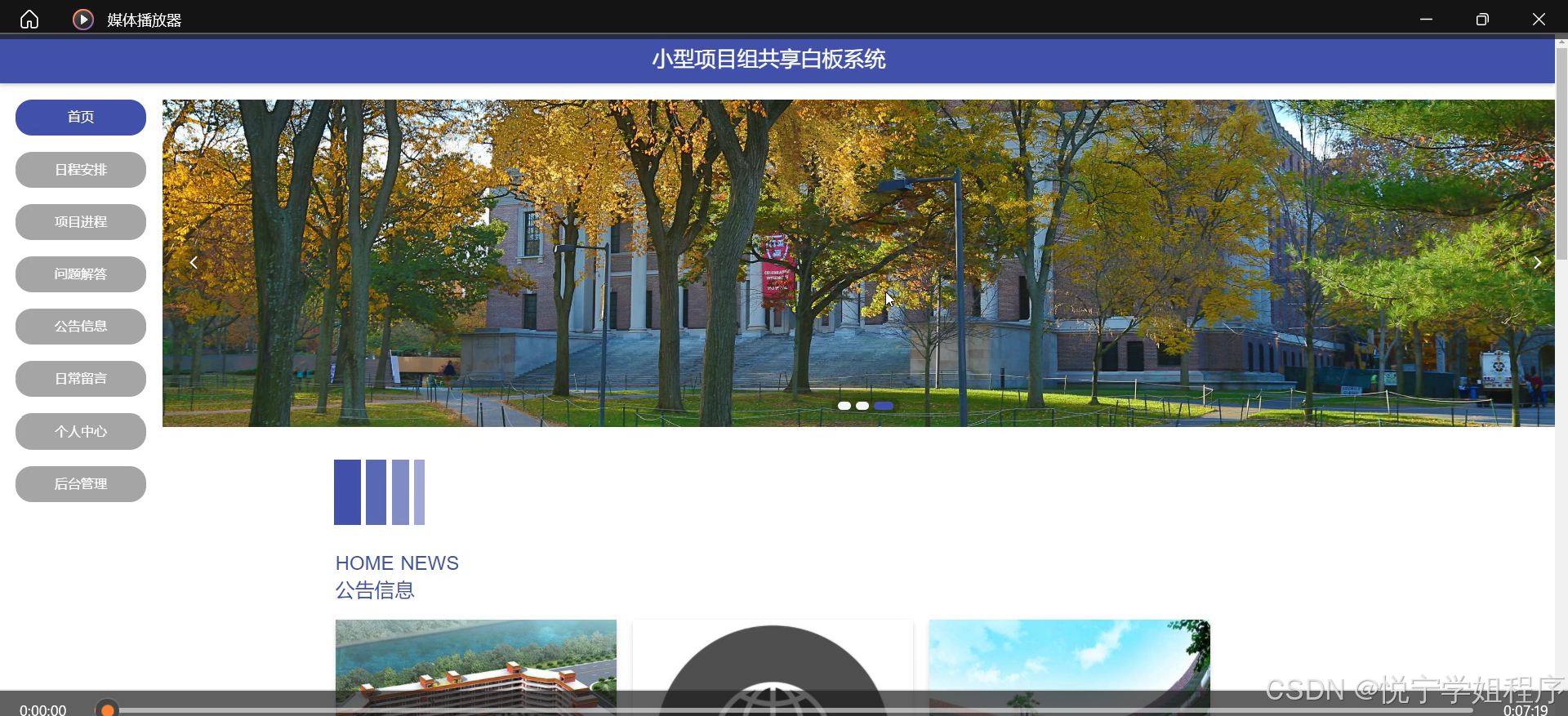Close the media player window
This screenshot has width=1568, height=716.
click(x=1539, y=19)
